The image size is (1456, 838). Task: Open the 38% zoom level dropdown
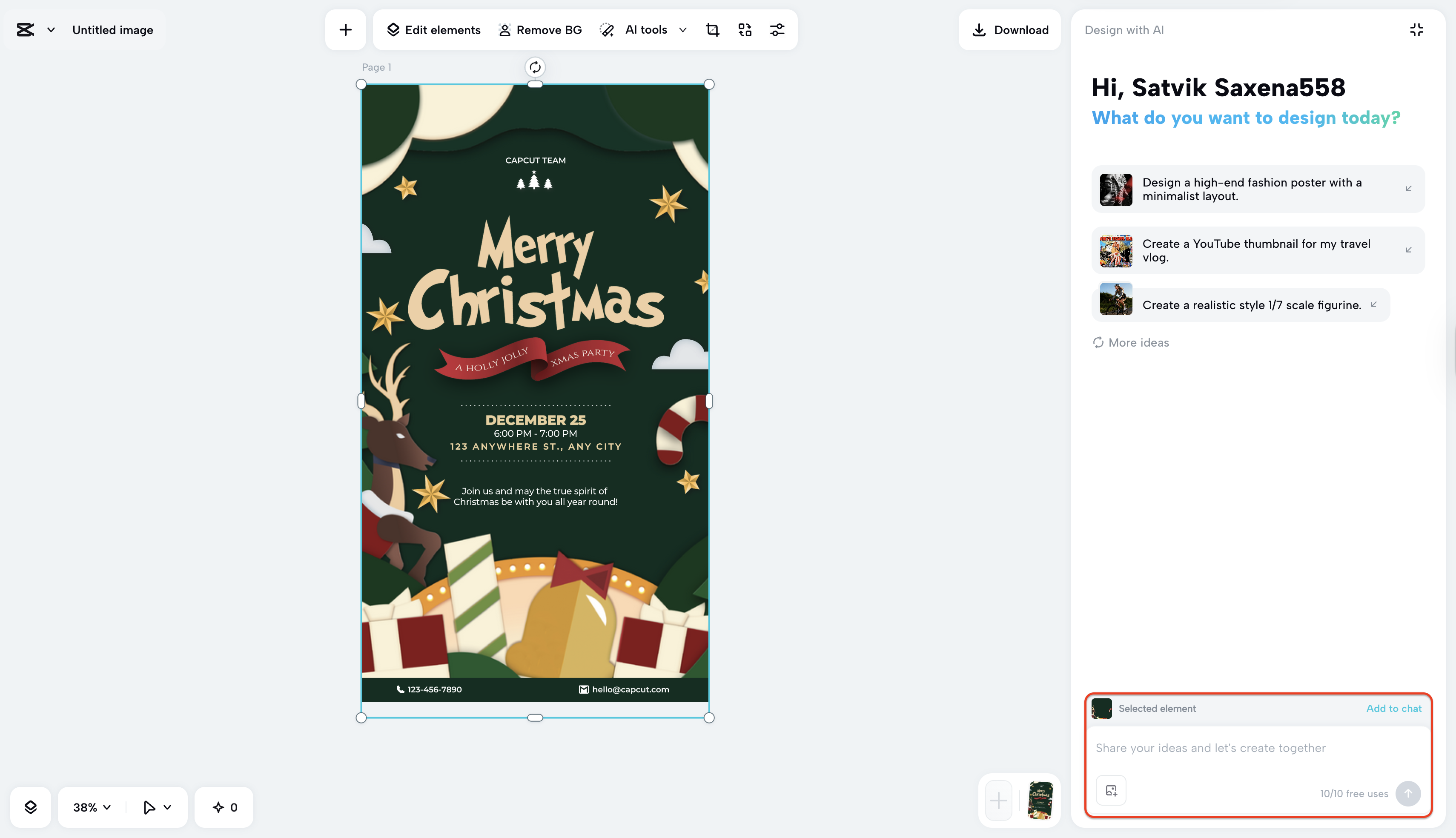click(x=92, y=807)
